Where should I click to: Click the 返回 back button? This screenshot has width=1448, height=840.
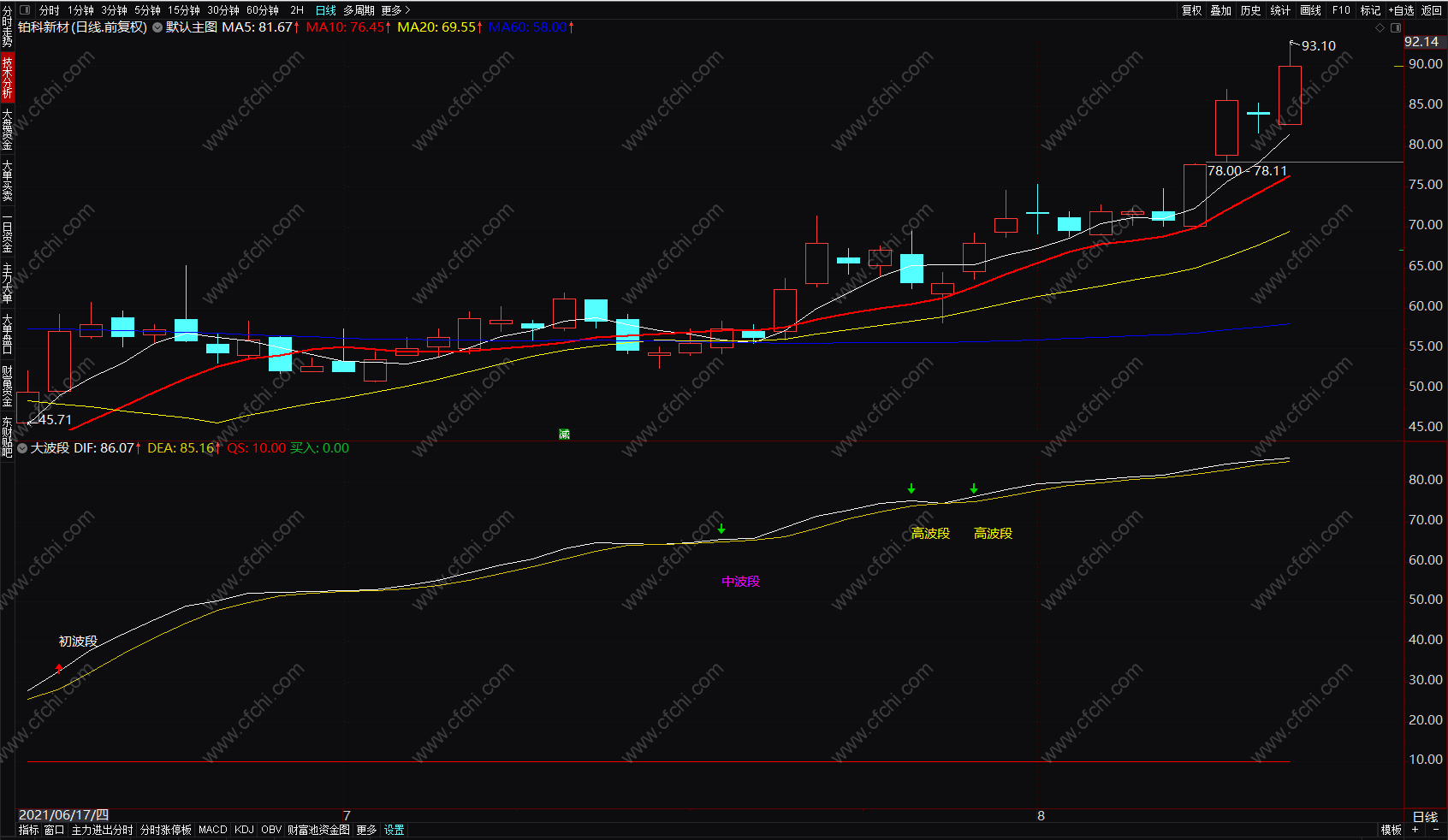click(x=1432, y=10)
